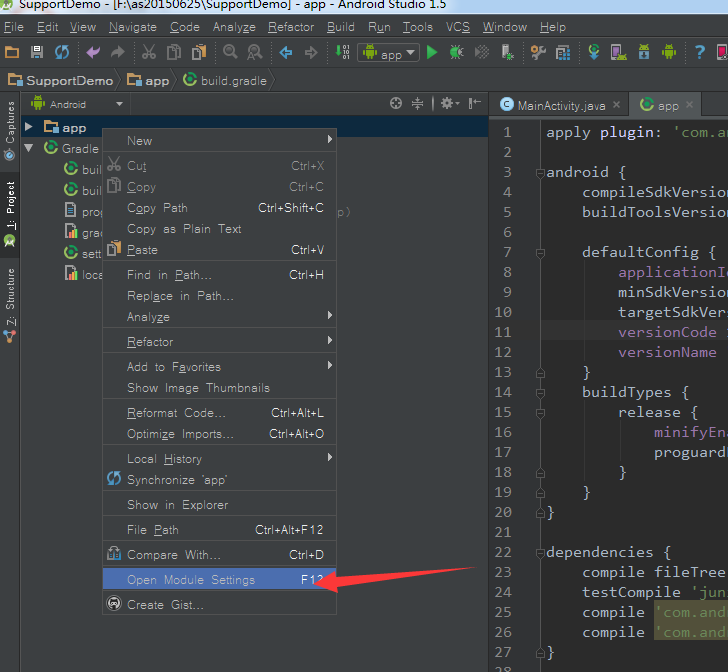
Task: Click the Debug app bug icon
Action: tap(457, 53)
